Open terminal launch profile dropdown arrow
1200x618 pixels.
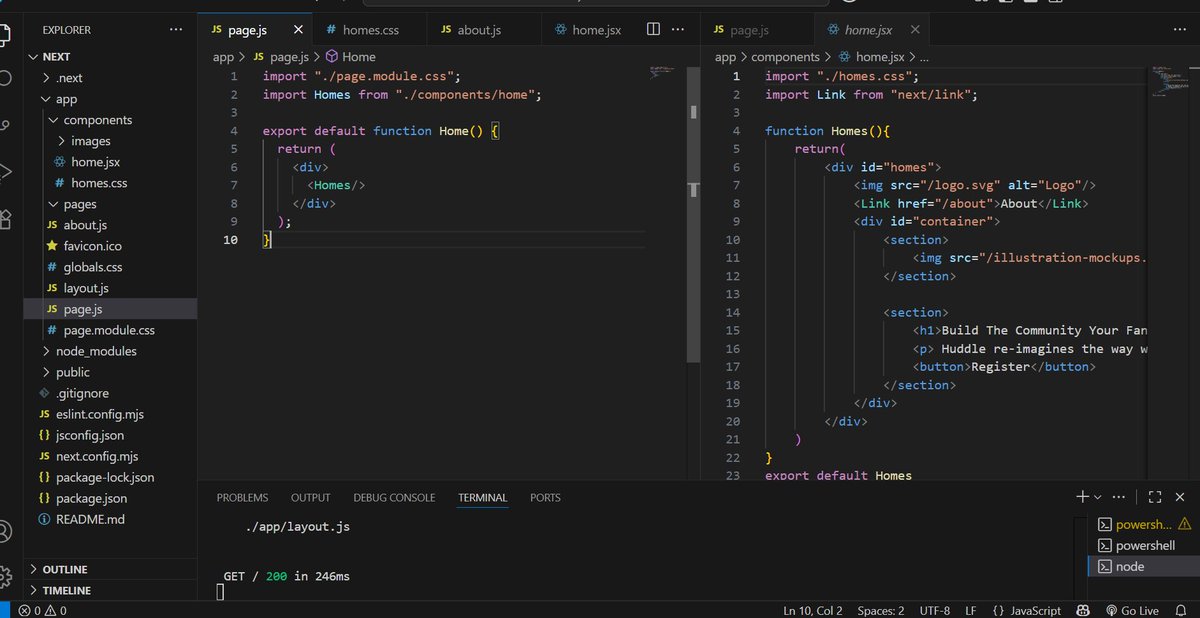click(1097, 497)
